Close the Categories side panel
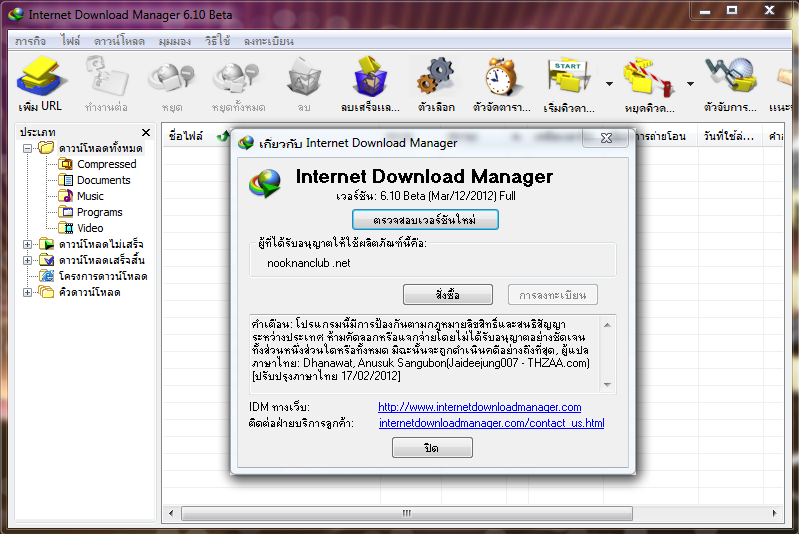 [x=146, y=132]
